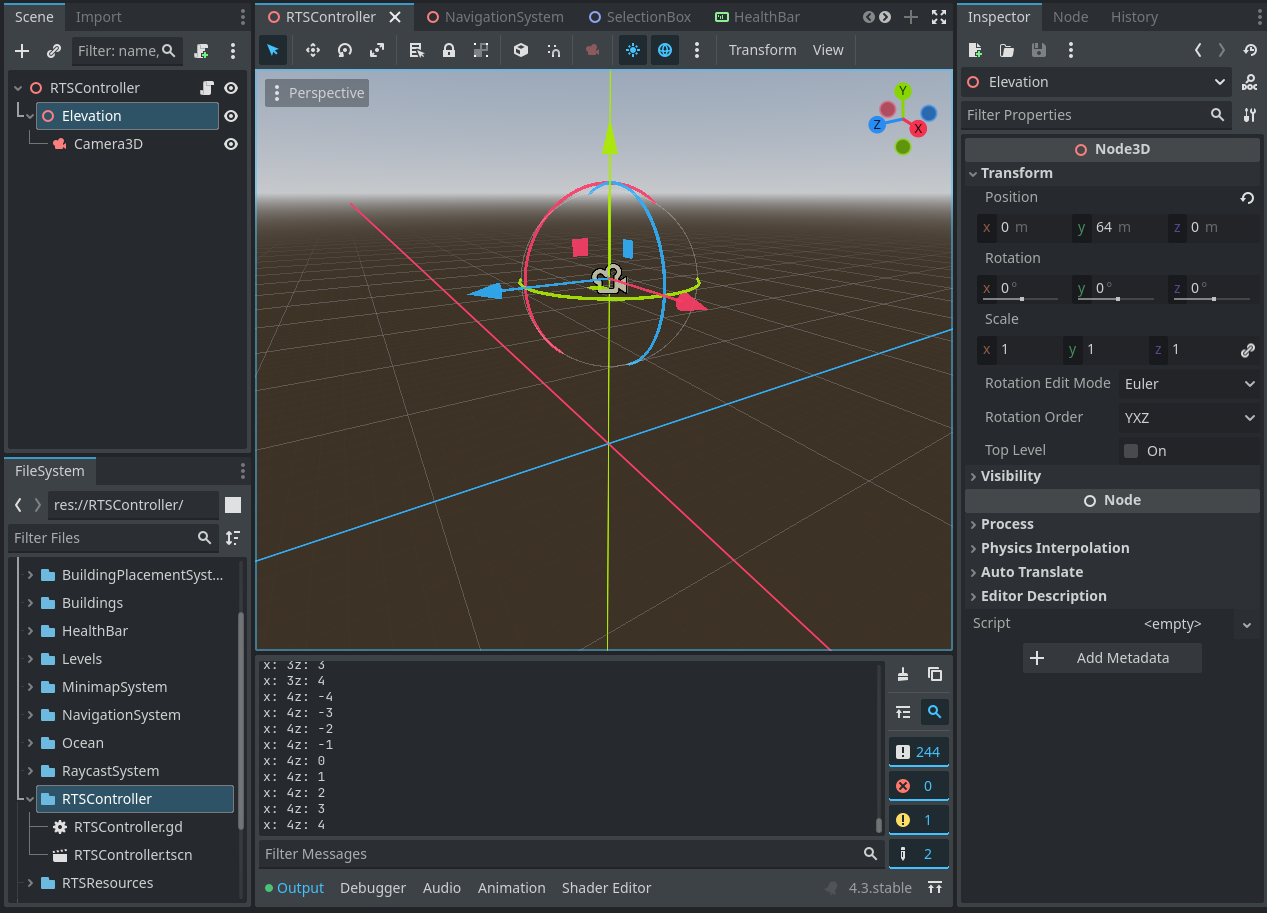Enable preview sunlight toggle

coord(632,49)
